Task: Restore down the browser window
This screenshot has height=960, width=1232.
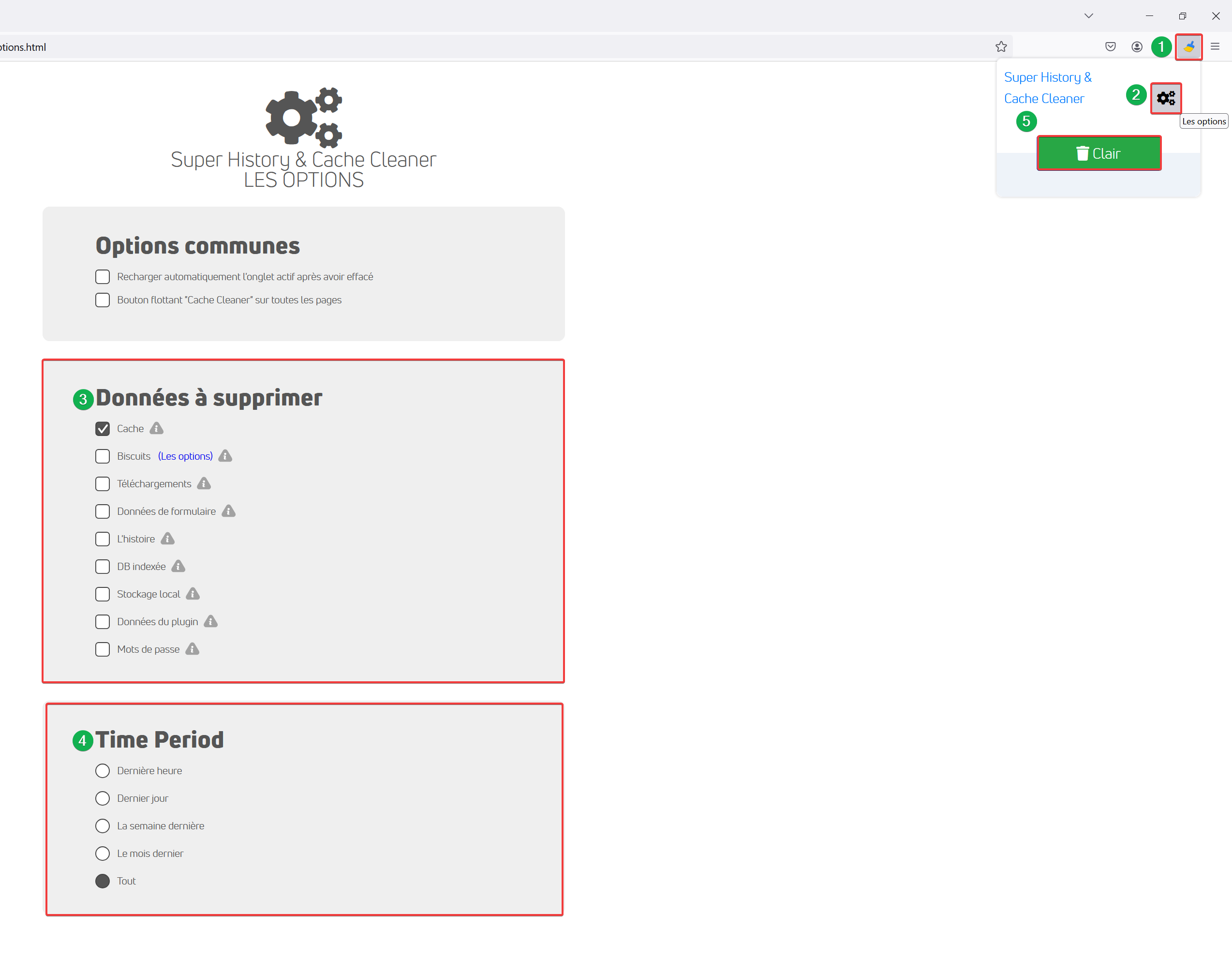Action: pyautogui.click(x=1182, y=16)
